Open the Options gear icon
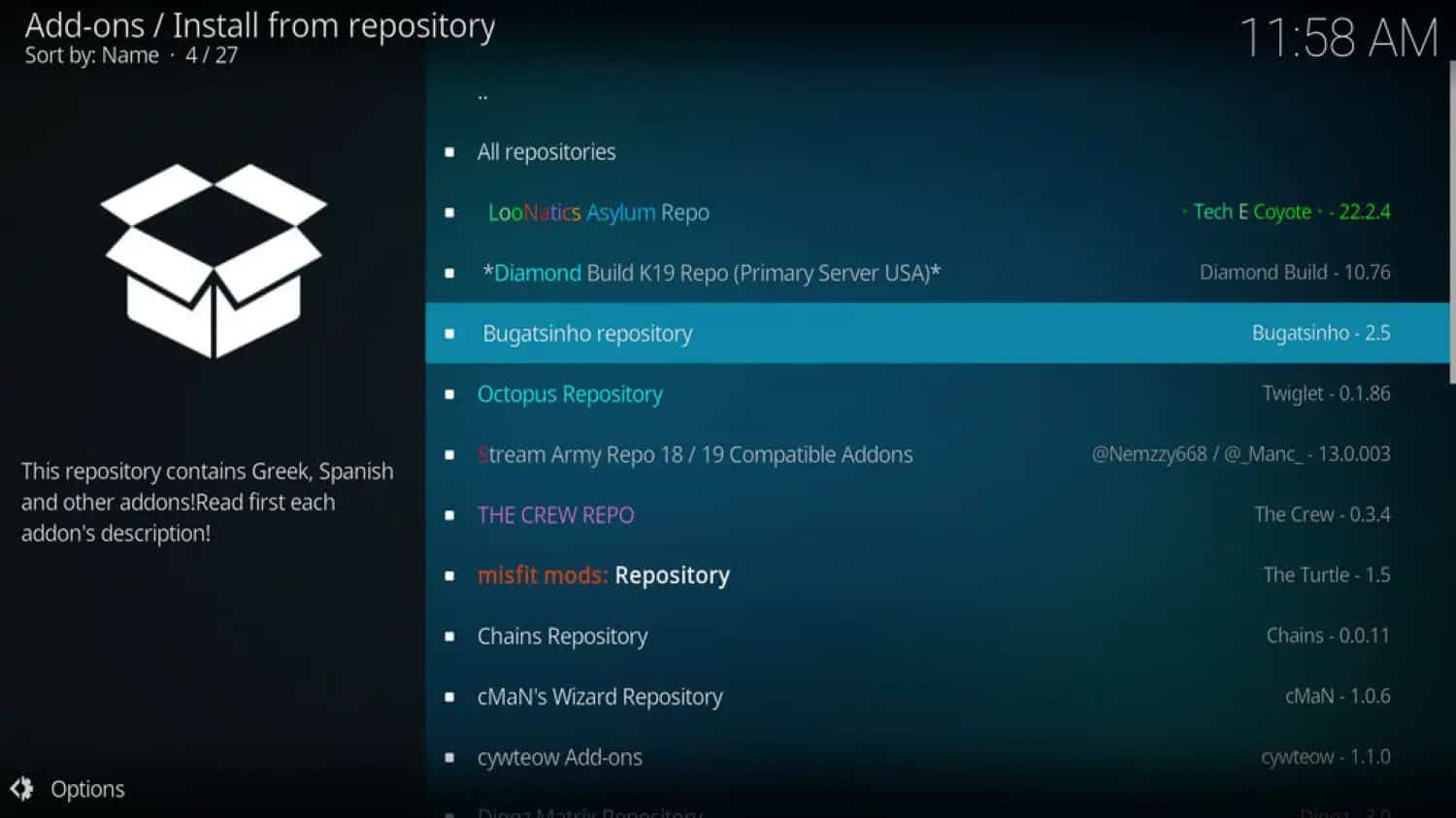 (x=21, y=789)
